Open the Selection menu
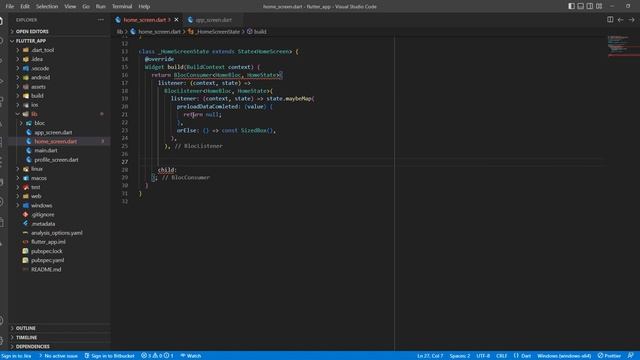This screenshot has width=640, height=360. click(x=47, y=7)
